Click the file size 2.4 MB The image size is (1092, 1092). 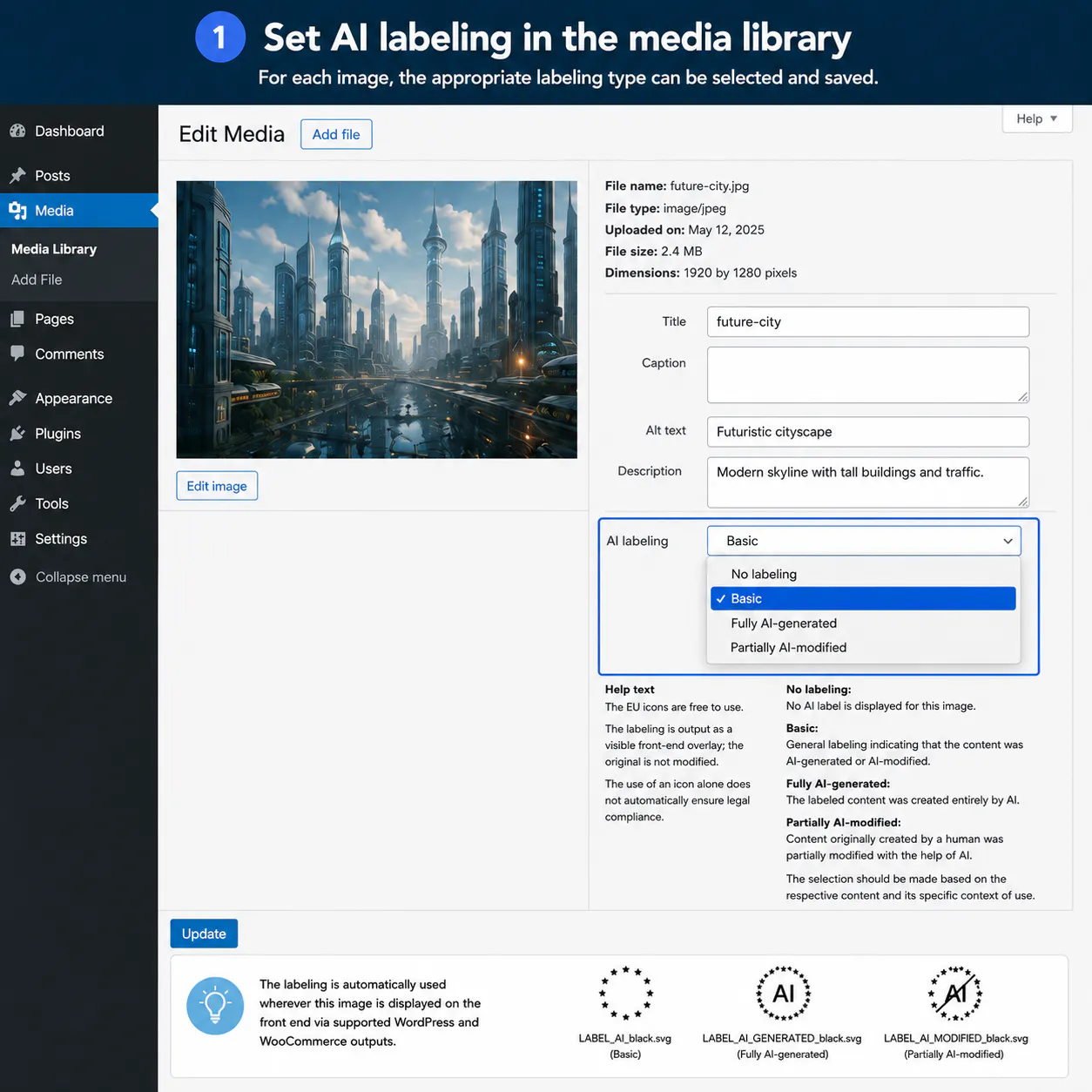click(682, 251)
